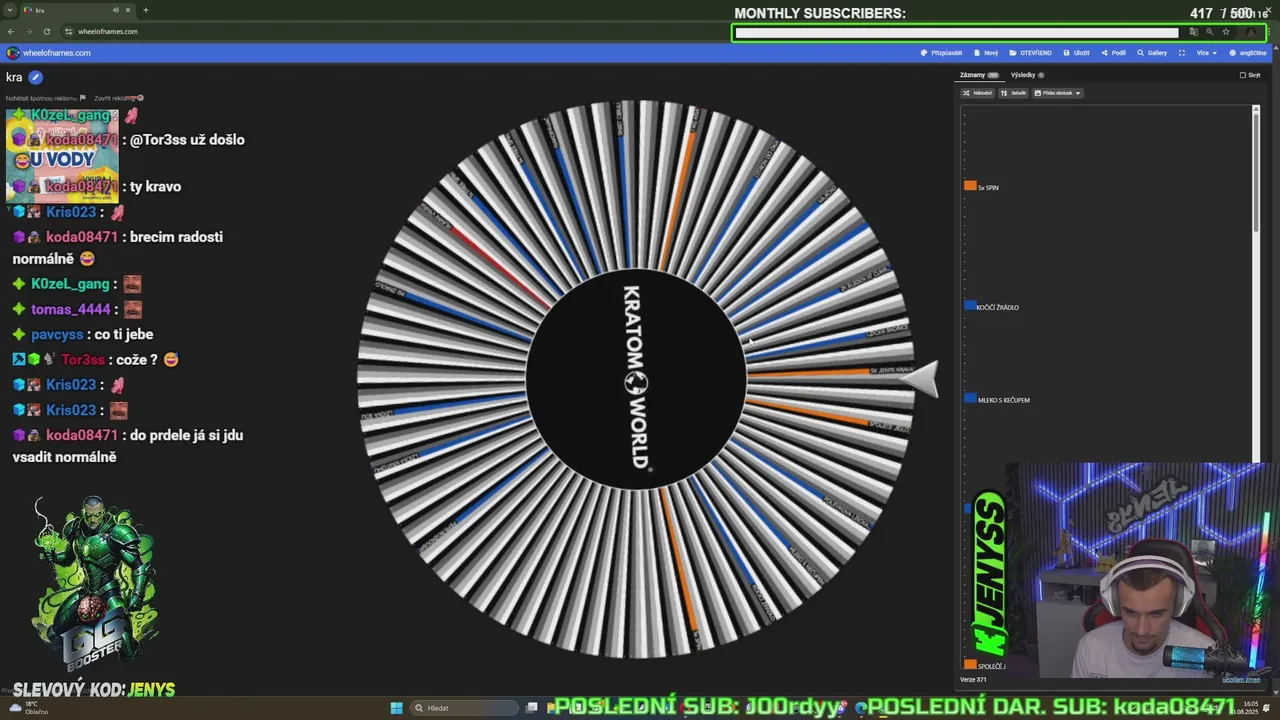Screen dimensions: 1280x720
Task: Spin the wheel by clicking KRATOM WORLD center
Action: [636, 379]
